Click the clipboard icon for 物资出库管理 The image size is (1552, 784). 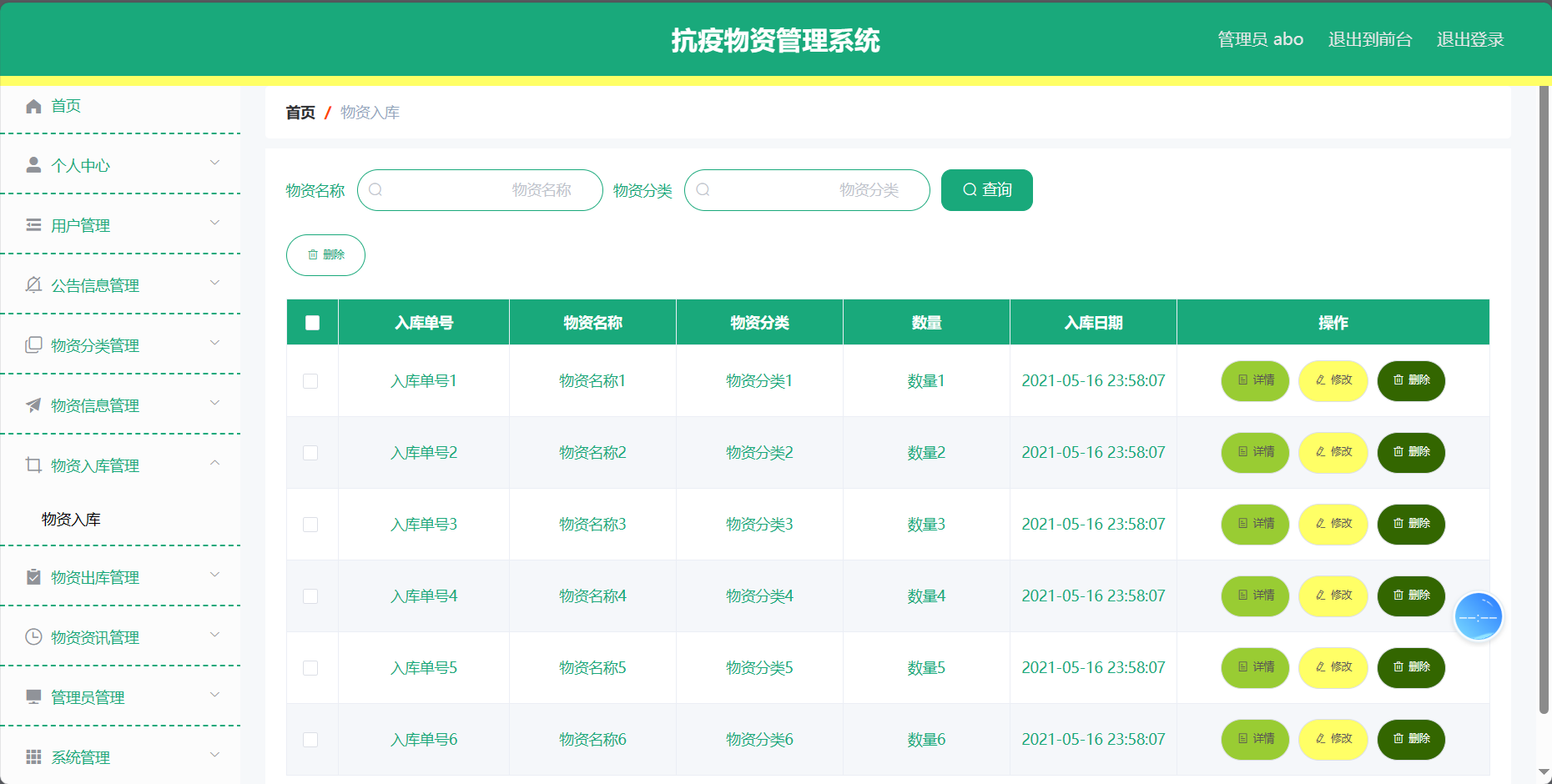coord(33,577)
